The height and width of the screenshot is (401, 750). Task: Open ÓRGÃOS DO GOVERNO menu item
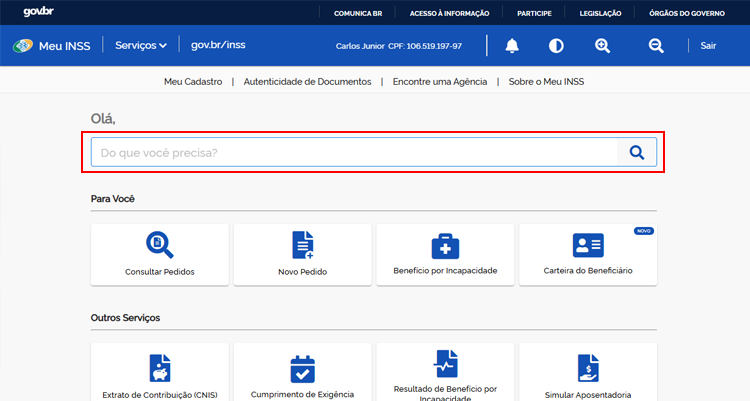tap(687, 13)
